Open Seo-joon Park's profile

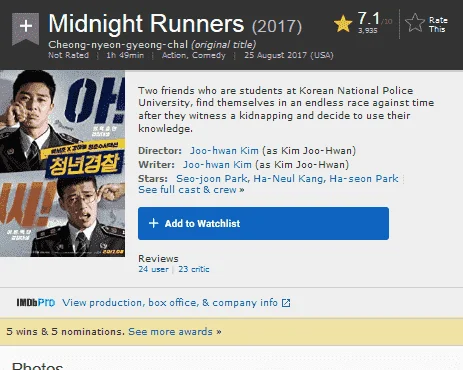(x=212, y=179)
